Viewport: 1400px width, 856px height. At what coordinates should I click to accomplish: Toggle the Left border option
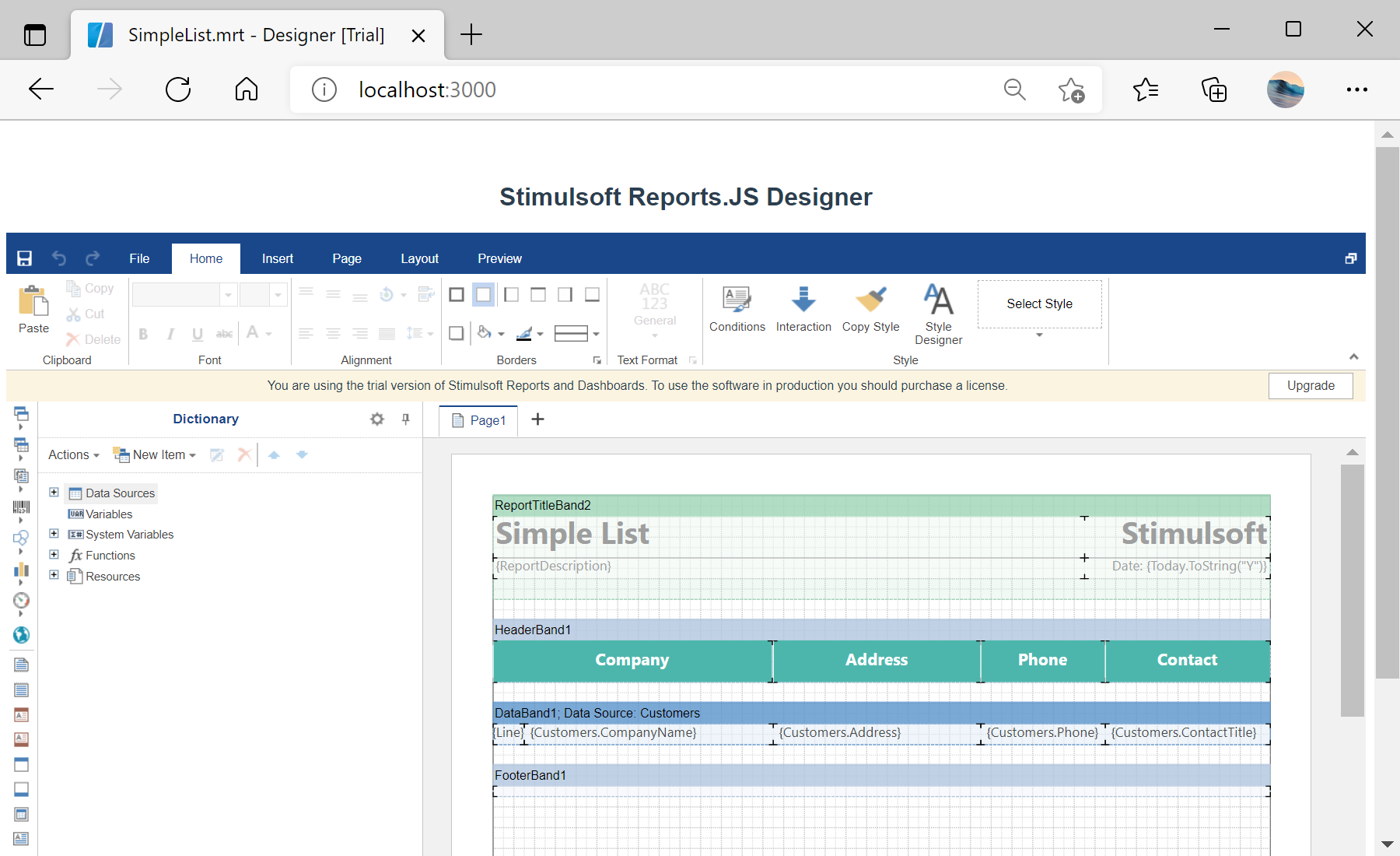511,294
